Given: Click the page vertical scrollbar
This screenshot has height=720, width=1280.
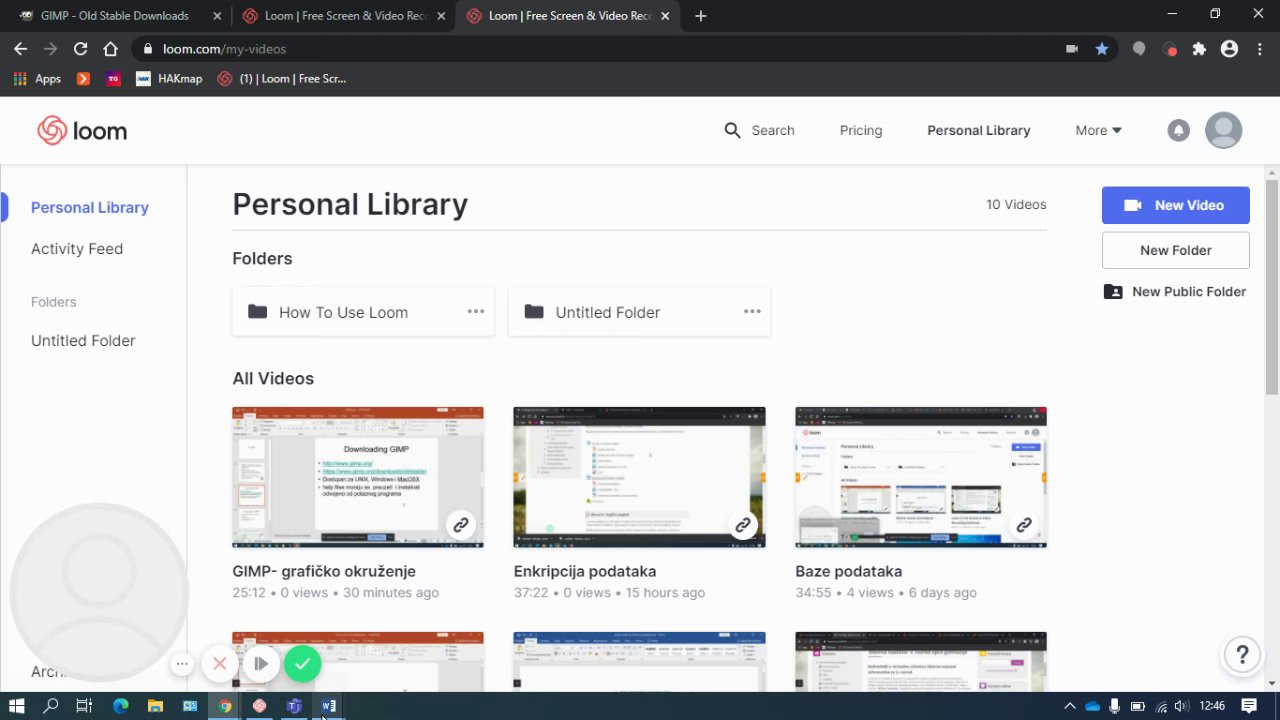Looking at the screenshot, I should [1272, 285].
